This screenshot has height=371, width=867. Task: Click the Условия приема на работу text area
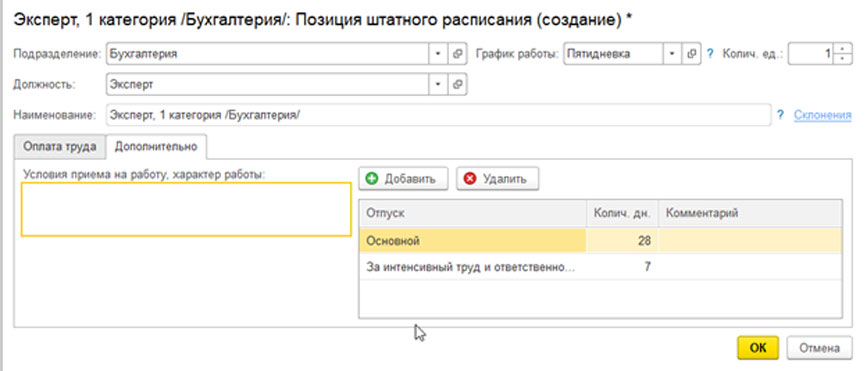186,210
